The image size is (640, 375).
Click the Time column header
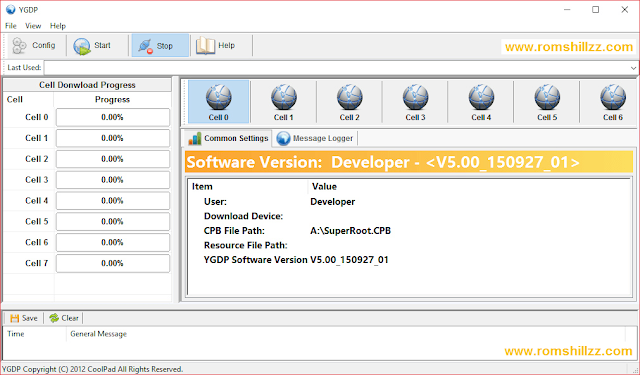(35, 334)
